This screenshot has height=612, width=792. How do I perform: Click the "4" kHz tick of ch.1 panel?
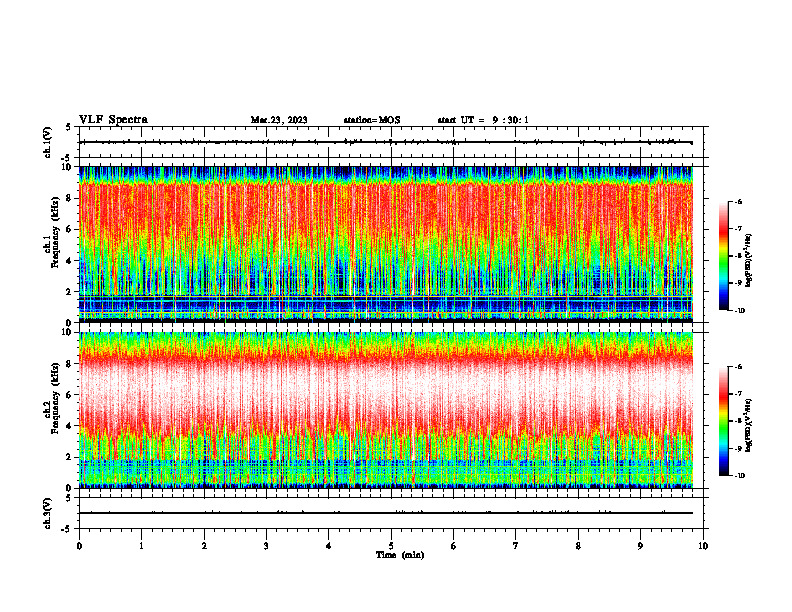tap(70, 261)
